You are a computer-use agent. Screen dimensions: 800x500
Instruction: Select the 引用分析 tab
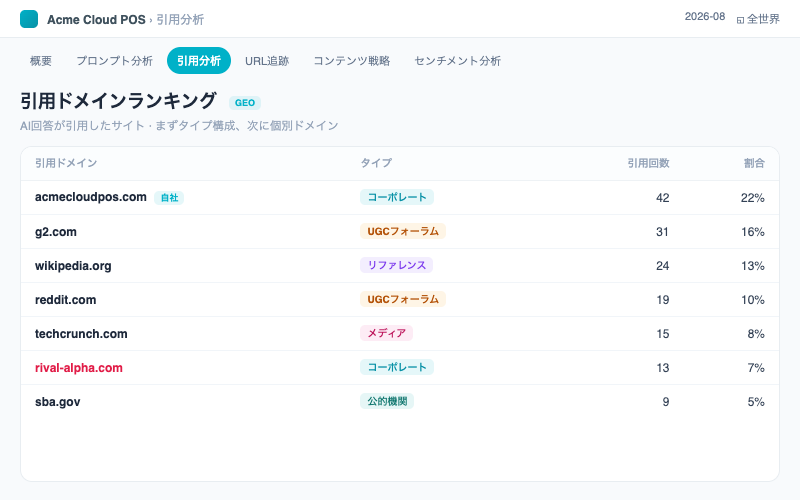199,61
